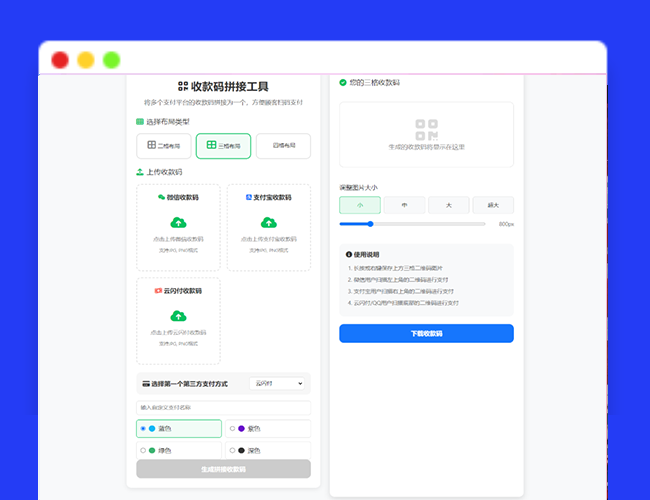The image size is (650, 500).
Task: Click the green layout type section icon
Action: [x=140, y=121]
